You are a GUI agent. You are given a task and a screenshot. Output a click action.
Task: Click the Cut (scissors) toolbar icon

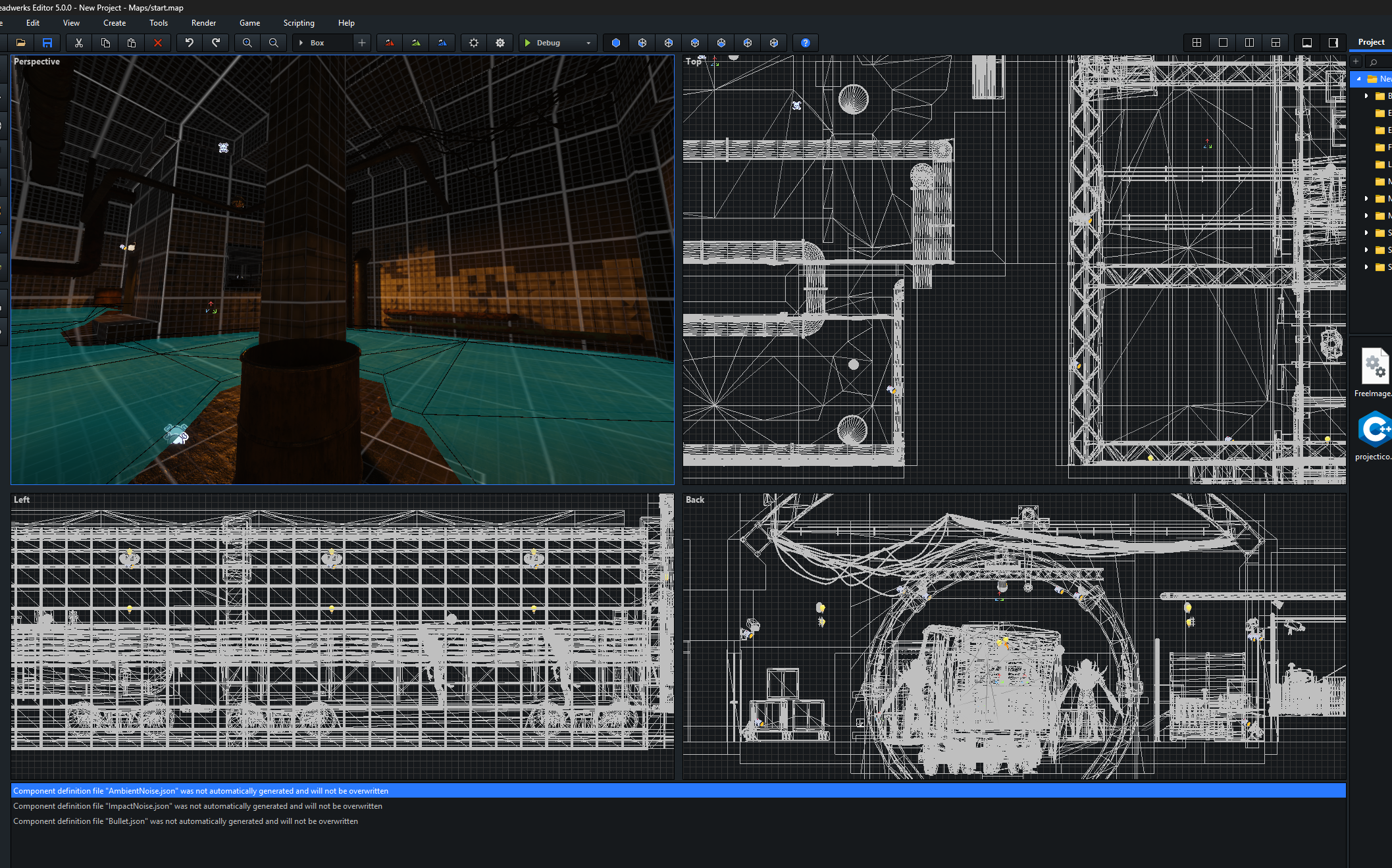coord(79,43)
